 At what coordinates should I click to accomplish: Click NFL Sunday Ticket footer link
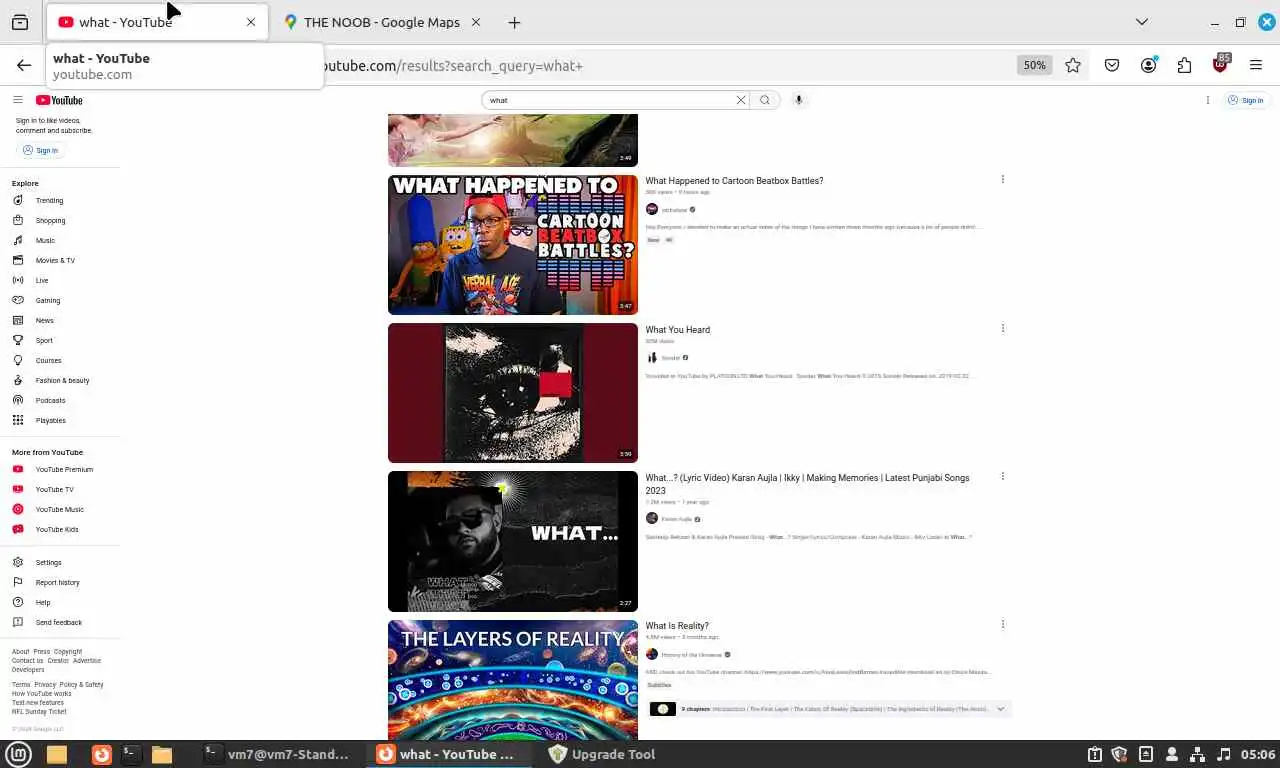(39, 711)
